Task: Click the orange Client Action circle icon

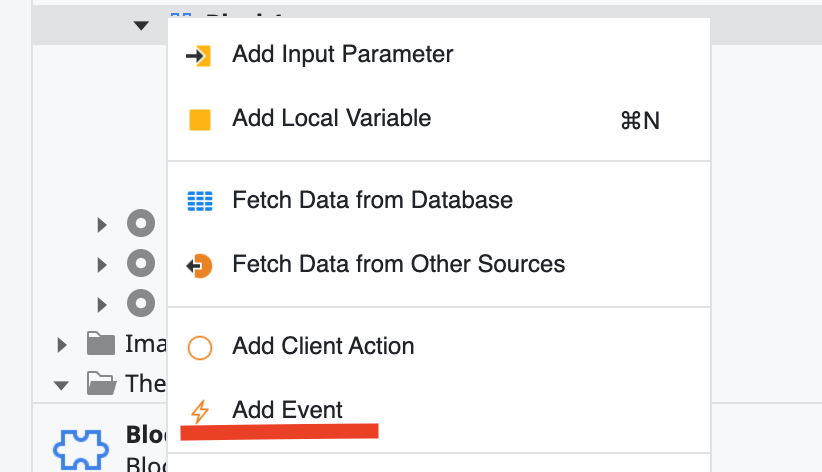Action: (200, 348)
